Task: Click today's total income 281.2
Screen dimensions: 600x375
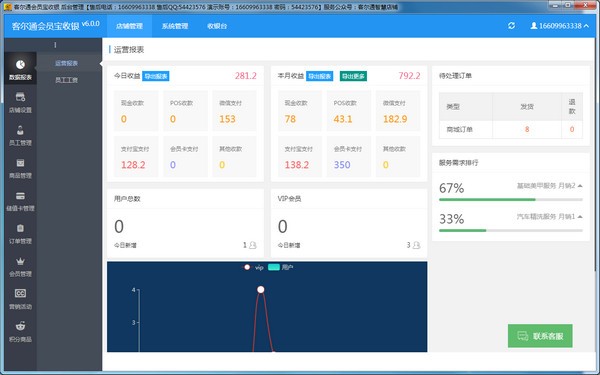Action: pos(246,76)
